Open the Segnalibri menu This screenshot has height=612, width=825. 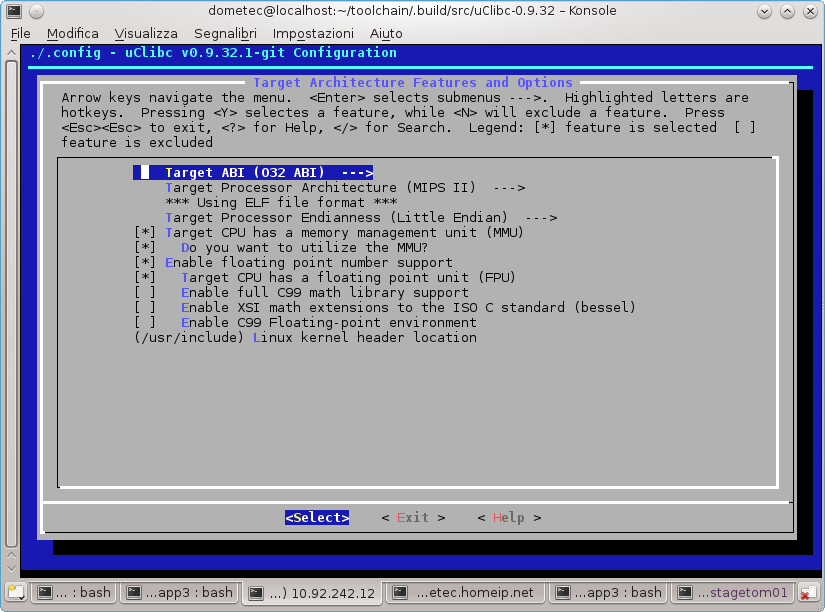pyautogui.click(x=225, y=33)
